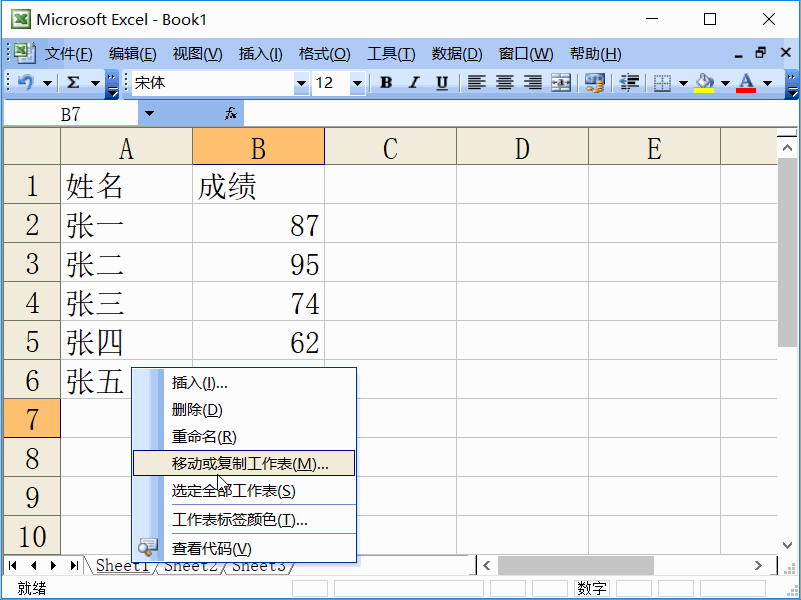Click the Undo toolbar icon
The image size is (801, 600).
coord(26,82)
